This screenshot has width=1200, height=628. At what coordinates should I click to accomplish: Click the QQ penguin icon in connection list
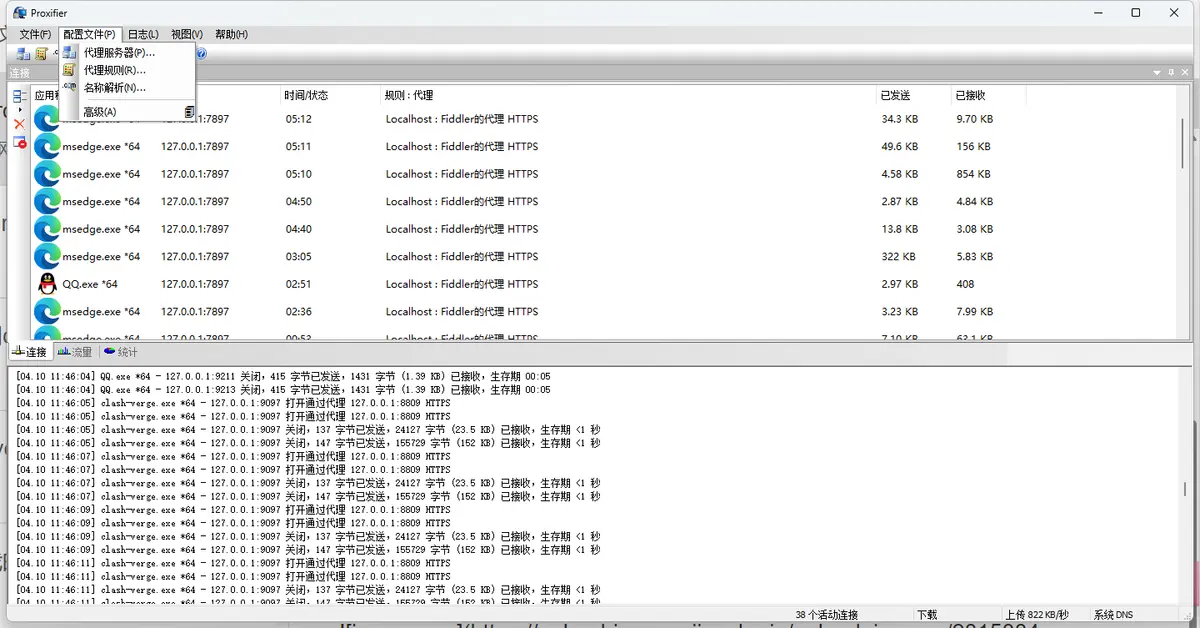tap(47, 284)
